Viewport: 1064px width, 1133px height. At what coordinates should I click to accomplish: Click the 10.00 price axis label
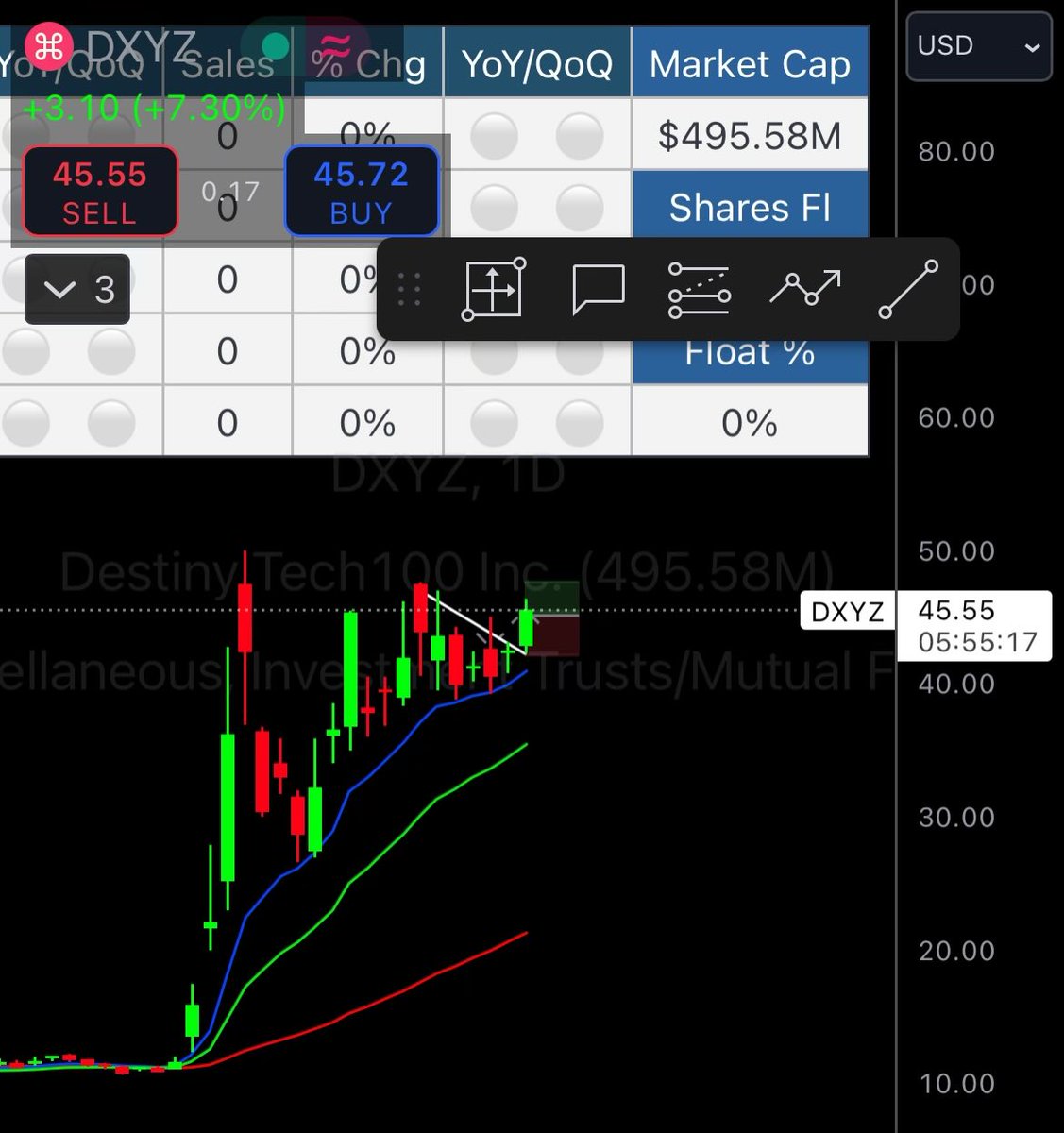956,1083
